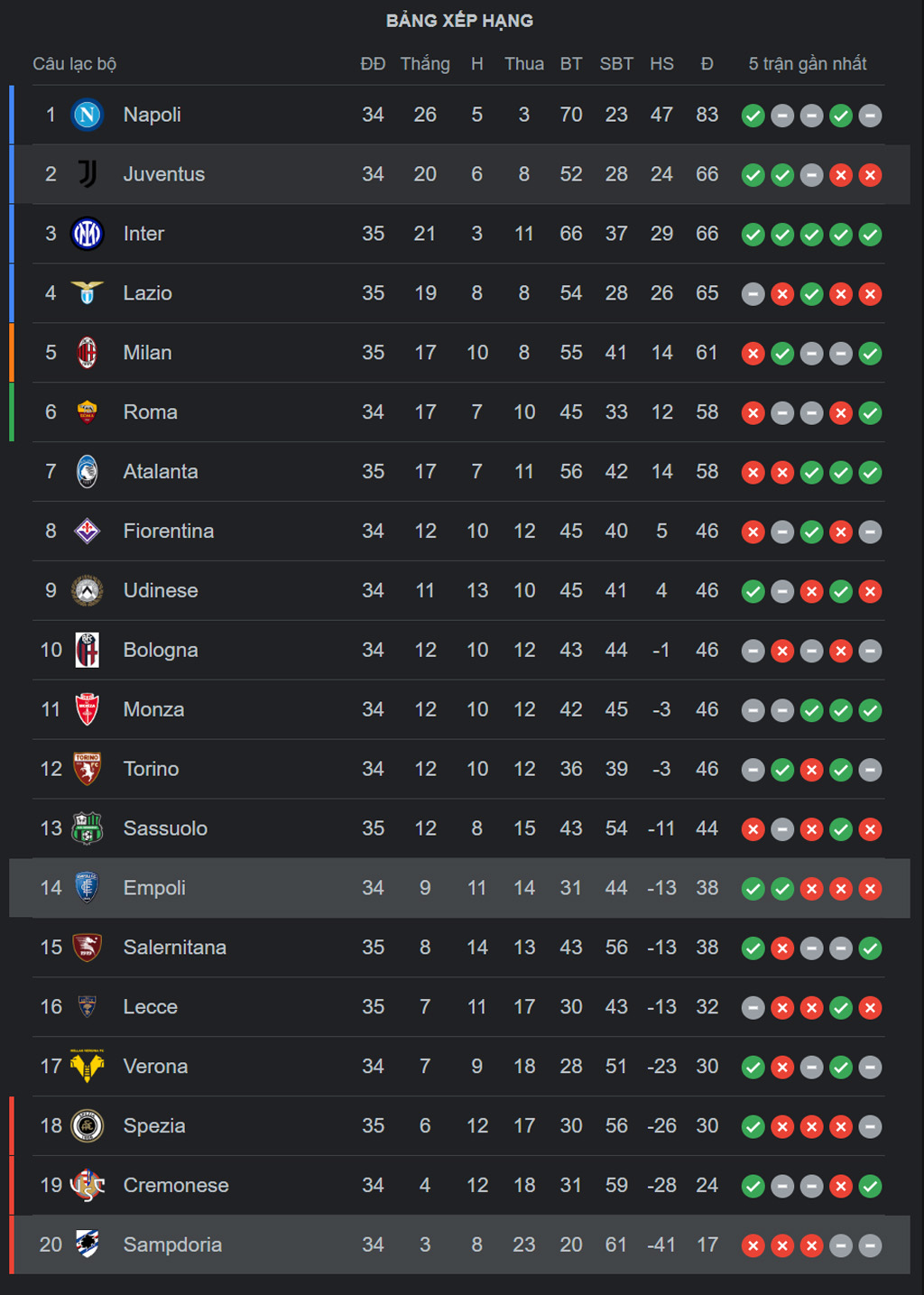Open the Atalanta team name link
924x1295 pixels.
tap(161, 471)
